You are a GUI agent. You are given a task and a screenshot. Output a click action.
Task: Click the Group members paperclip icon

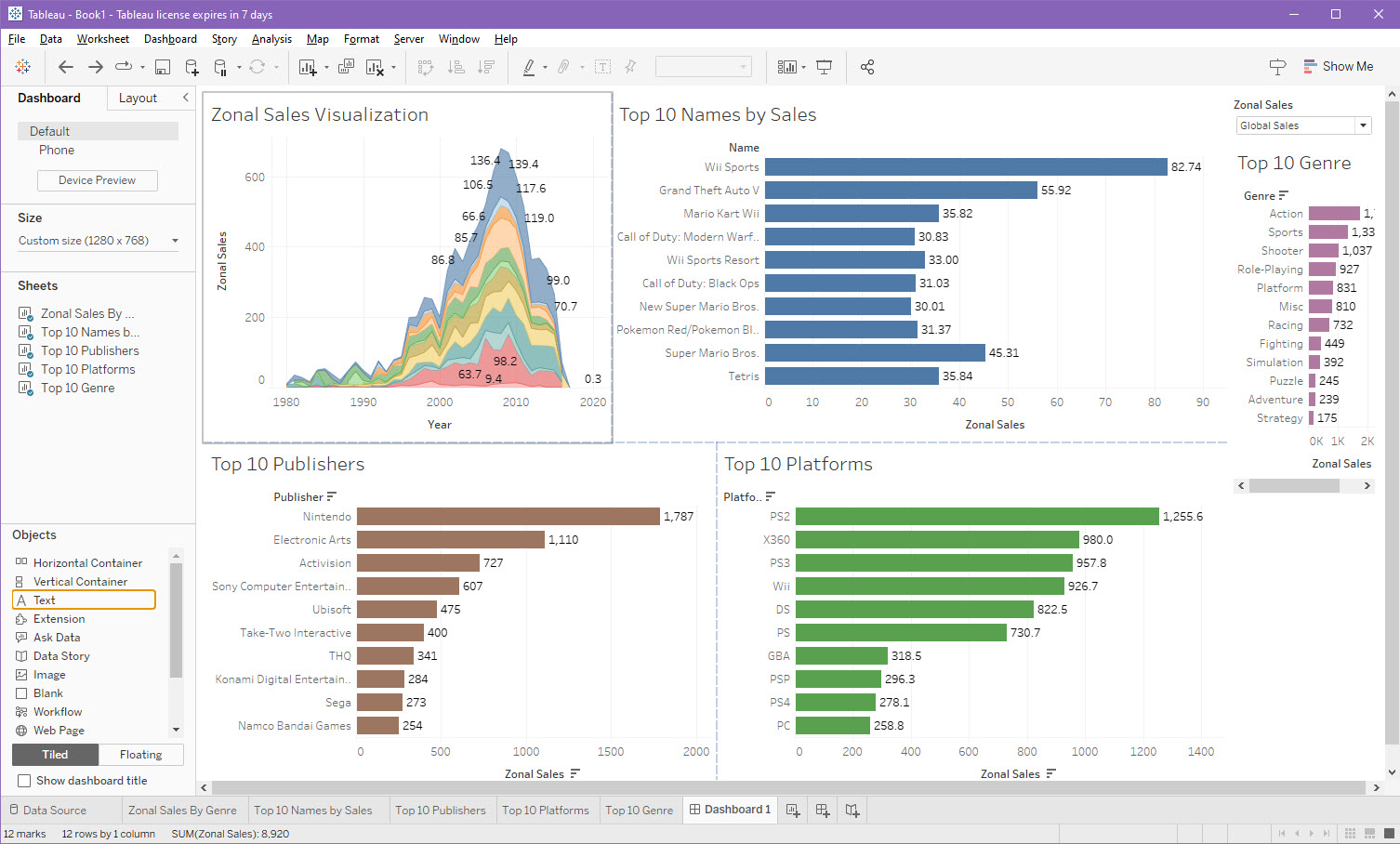(563, 67)
